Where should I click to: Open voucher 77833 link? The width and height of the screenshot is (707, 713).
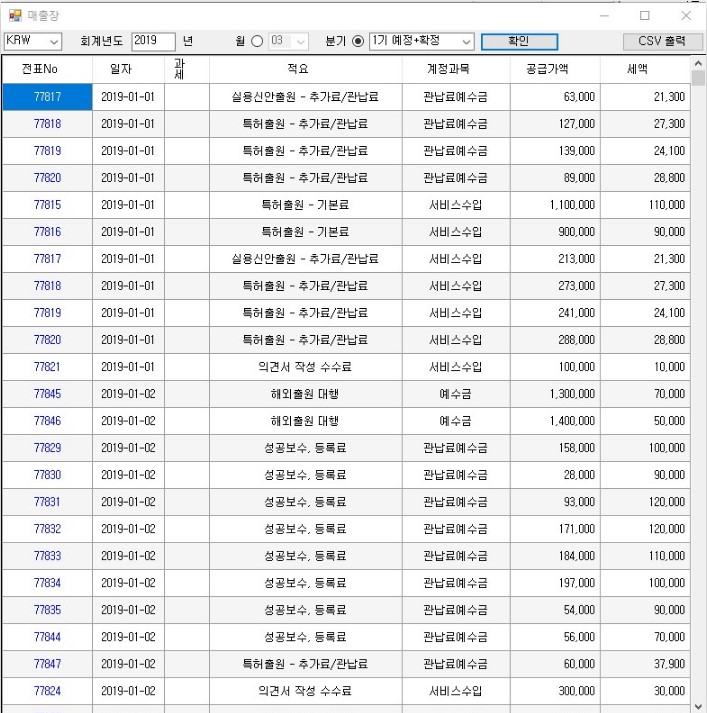(x=47, y=556)
